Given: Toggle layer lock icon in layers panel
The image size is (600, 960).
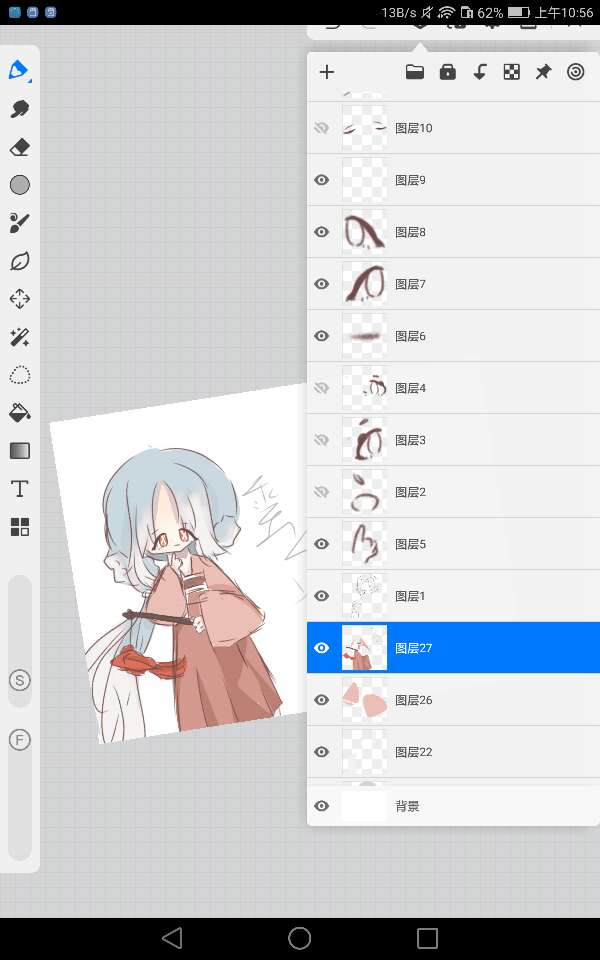Looking at the screenshot, I should (x=447, y=72).
